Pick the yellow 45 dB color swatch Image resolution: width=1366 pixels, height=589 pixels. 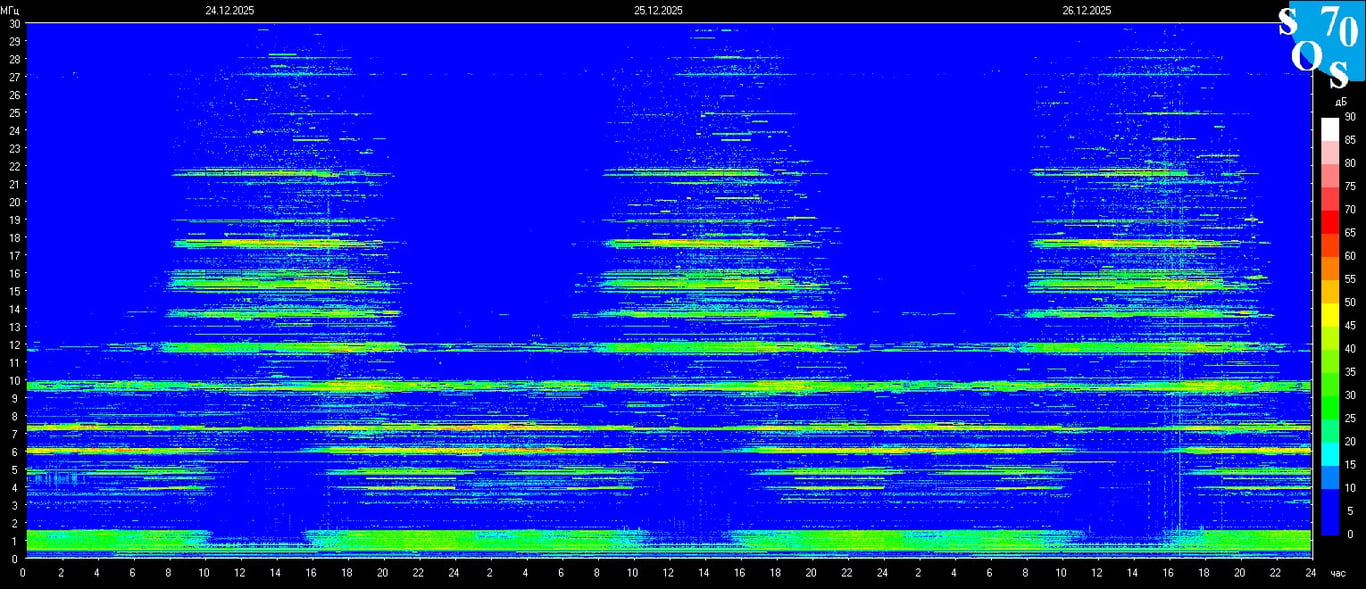[x=1329, y=315]
